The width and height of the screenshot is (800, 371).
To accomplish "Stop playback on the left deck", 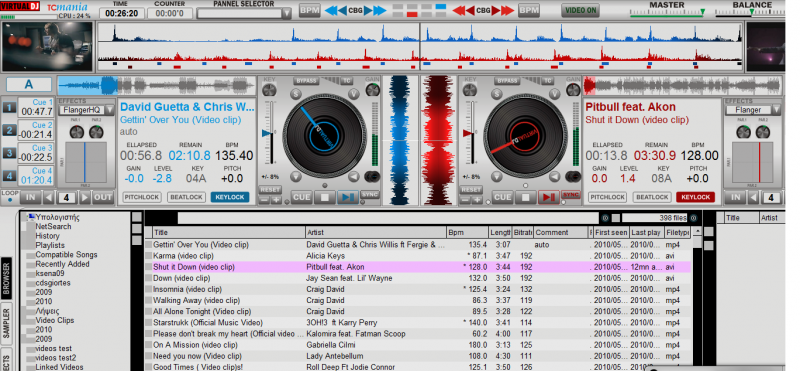I will [x=324, y=197].
